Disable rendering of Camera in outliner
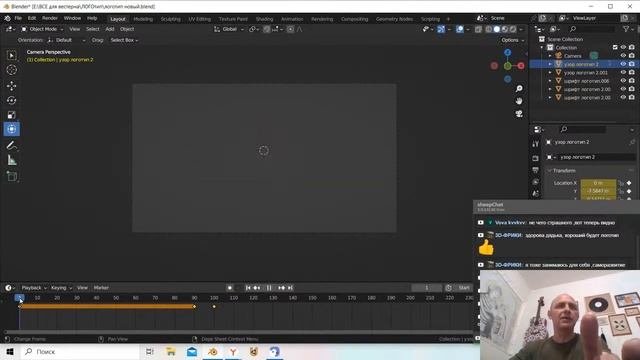The width and height of the screenshot is (640, 360). [x=631, y=56]
